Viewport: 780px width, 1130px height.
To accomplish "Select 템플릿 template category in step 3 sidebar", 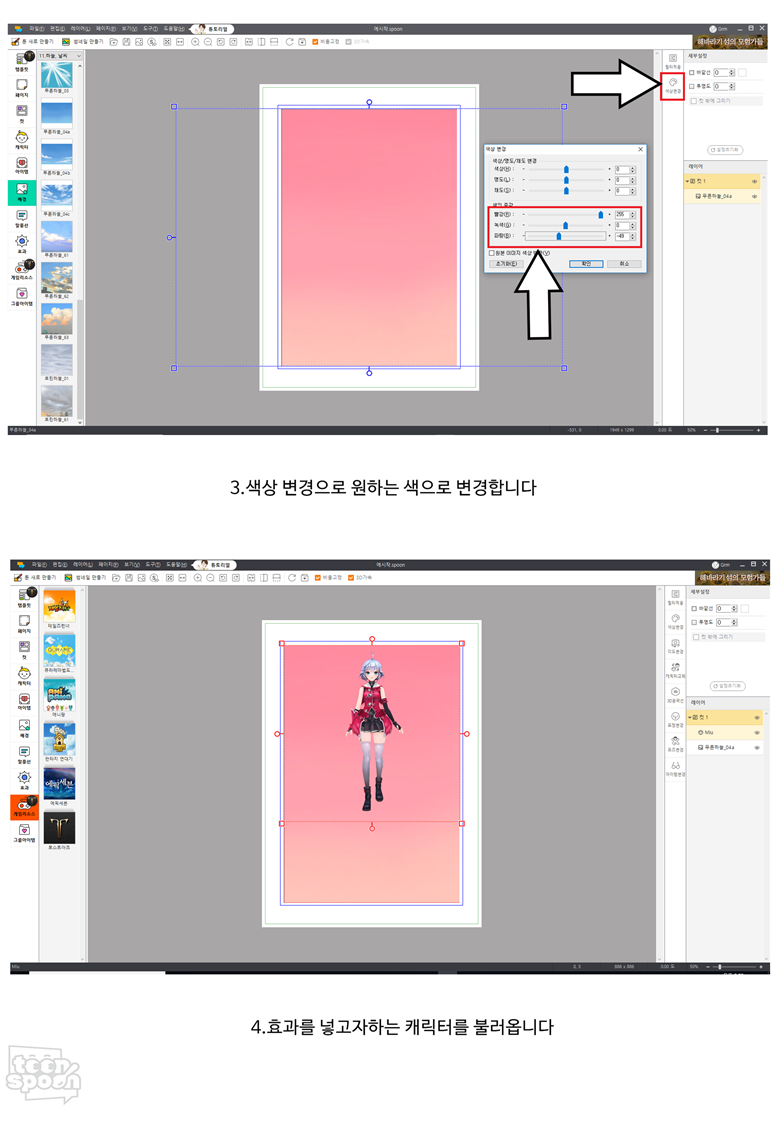I will tap(22, 62).
